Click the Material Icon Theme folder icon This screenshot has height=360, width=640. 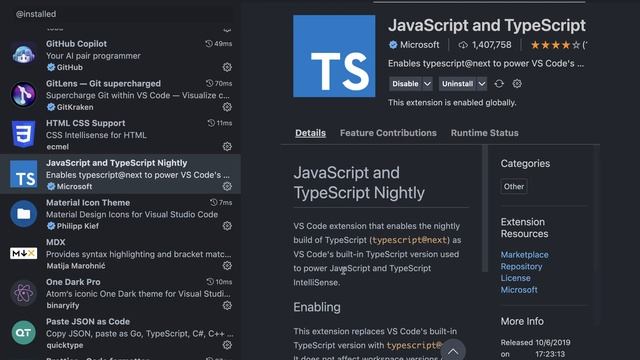[x=24, y=213]
